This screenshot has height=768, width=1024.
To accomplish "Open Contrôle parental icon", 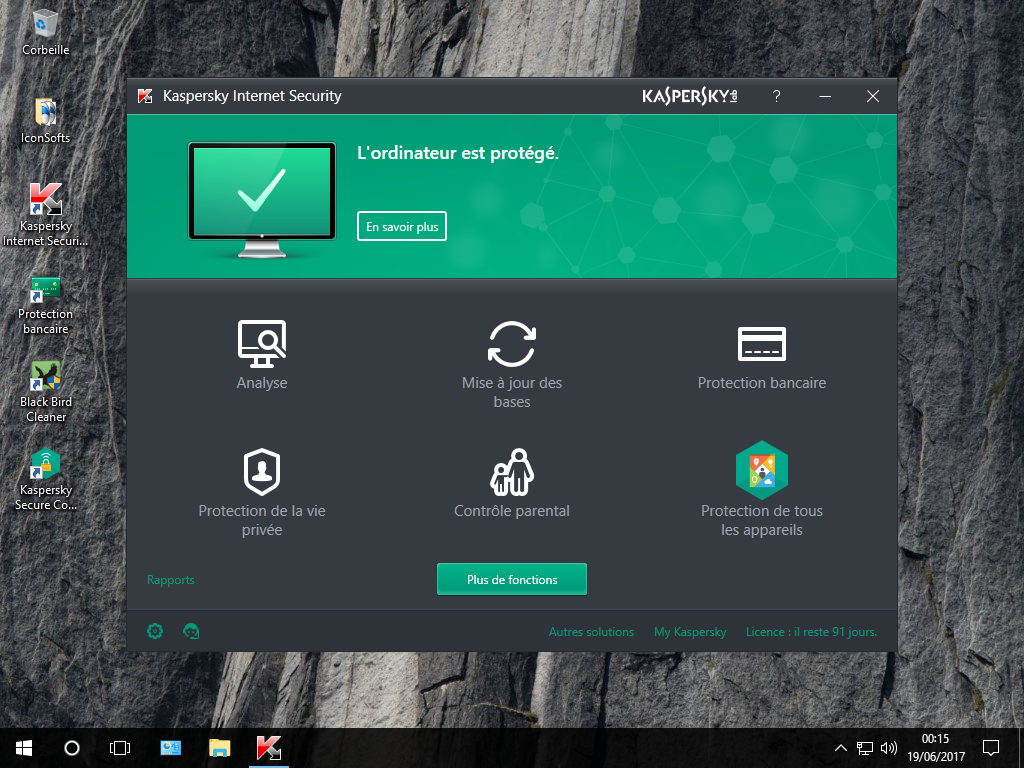I will click(x=512, y=472).
